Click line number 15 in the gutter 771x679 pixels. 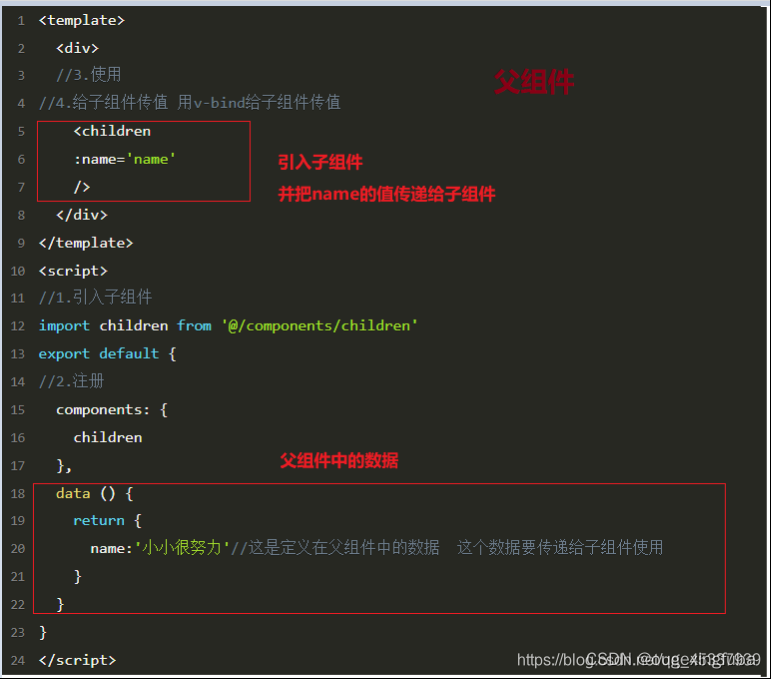pyautogui.click(x=18, y=410)
